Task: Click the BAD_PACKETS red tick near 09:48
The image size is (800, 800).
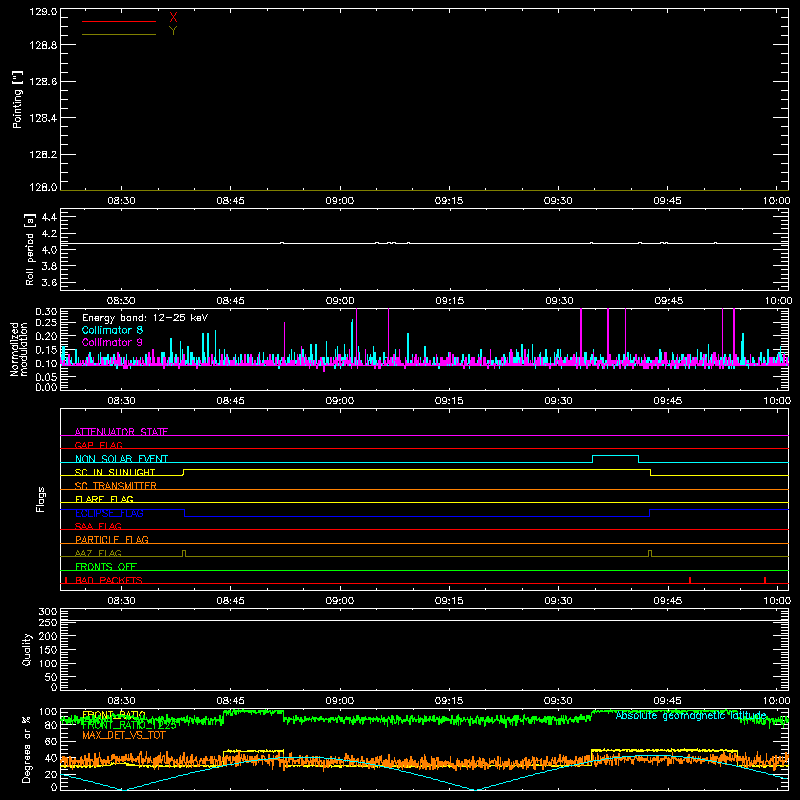Action: (690, 580)
